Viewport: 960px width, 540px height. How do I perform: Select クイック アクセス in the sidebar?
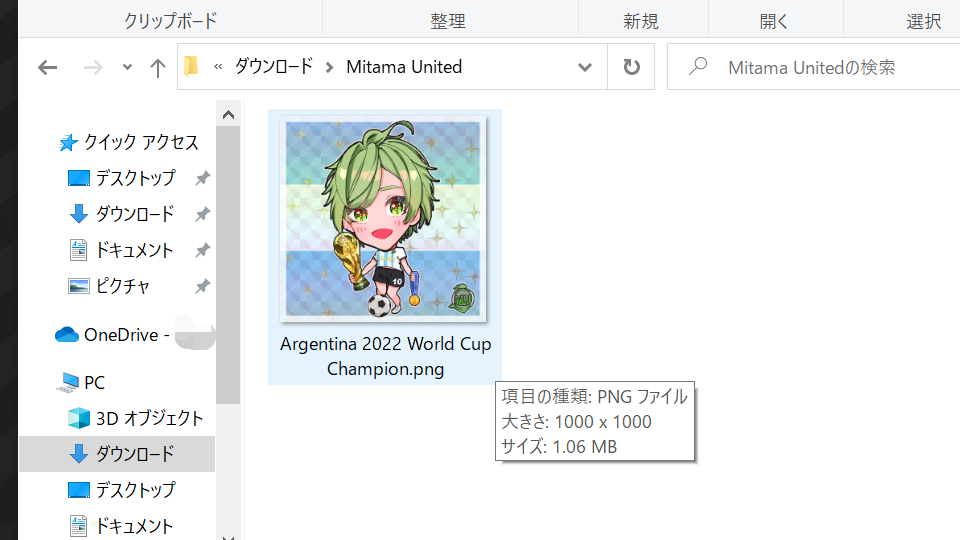[141, 142]
